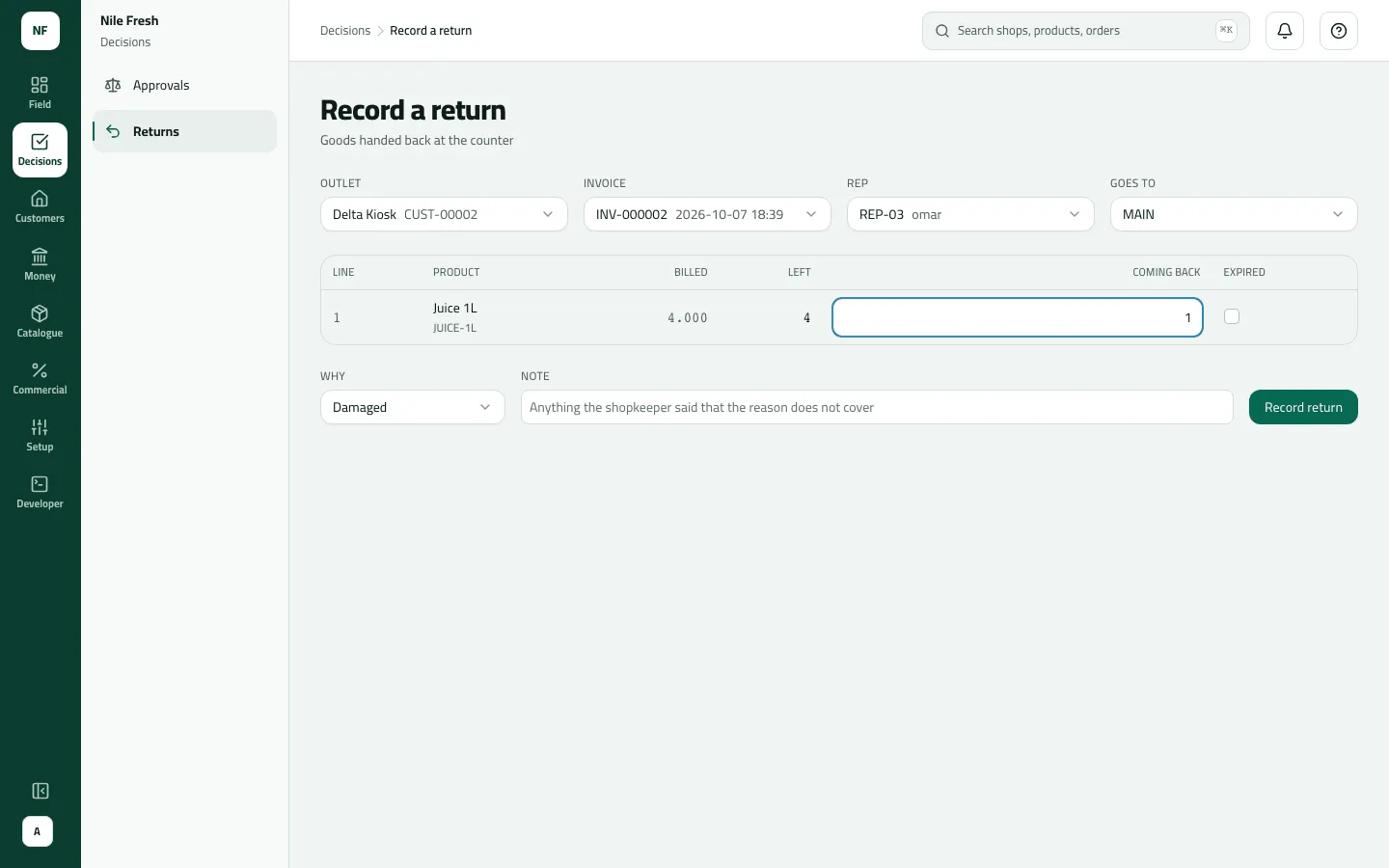Click the Juice 1L product name
Image resolution: width=1389 pixels, height=868 pixels.
pyautogui.click(x=455, y=309)
